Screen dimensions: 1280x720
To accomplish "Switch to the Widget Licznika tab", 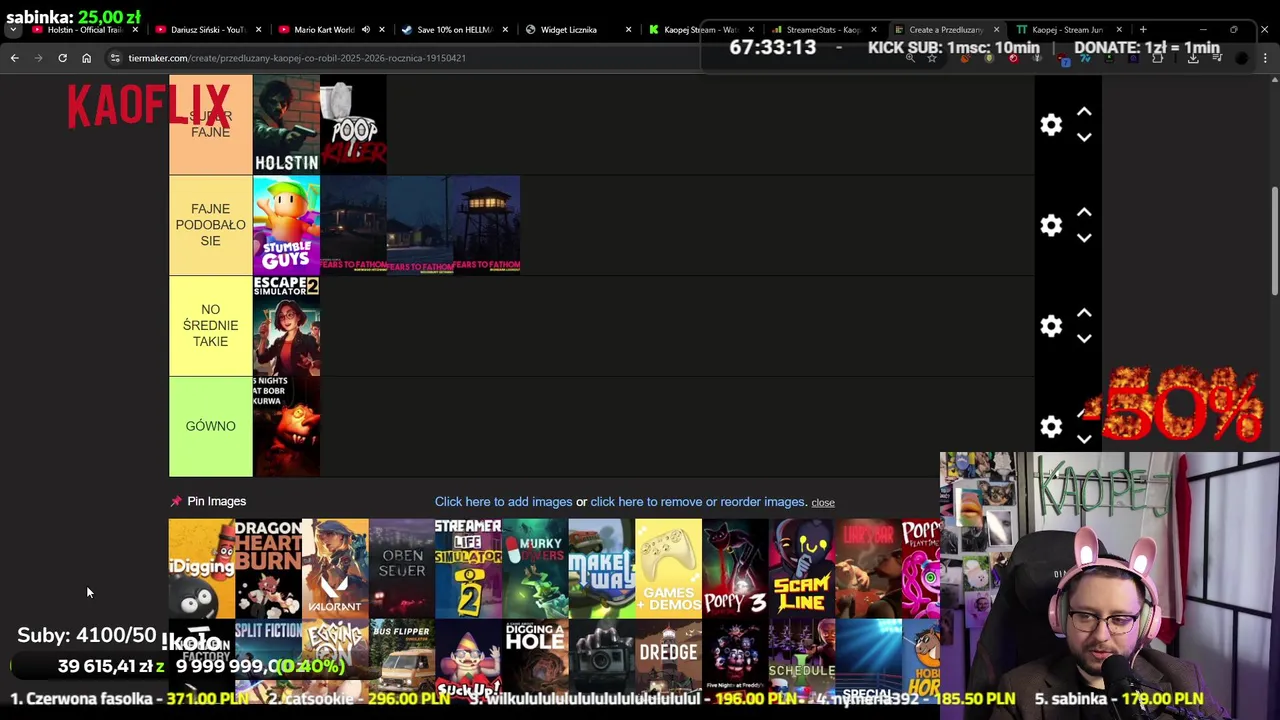I will pos(568,30).
